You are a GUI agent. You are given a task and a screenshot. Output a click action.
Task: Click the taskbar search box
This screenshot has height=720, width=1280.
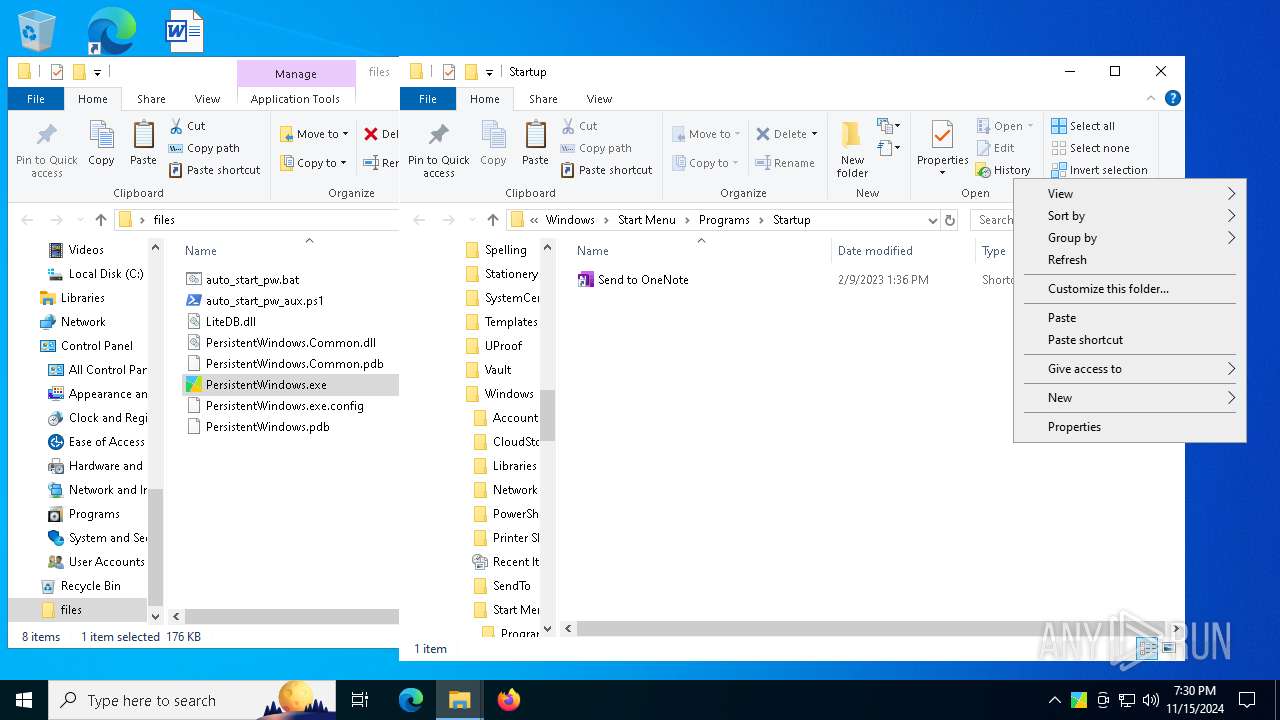pyautogui.click(x=192, y=700)
